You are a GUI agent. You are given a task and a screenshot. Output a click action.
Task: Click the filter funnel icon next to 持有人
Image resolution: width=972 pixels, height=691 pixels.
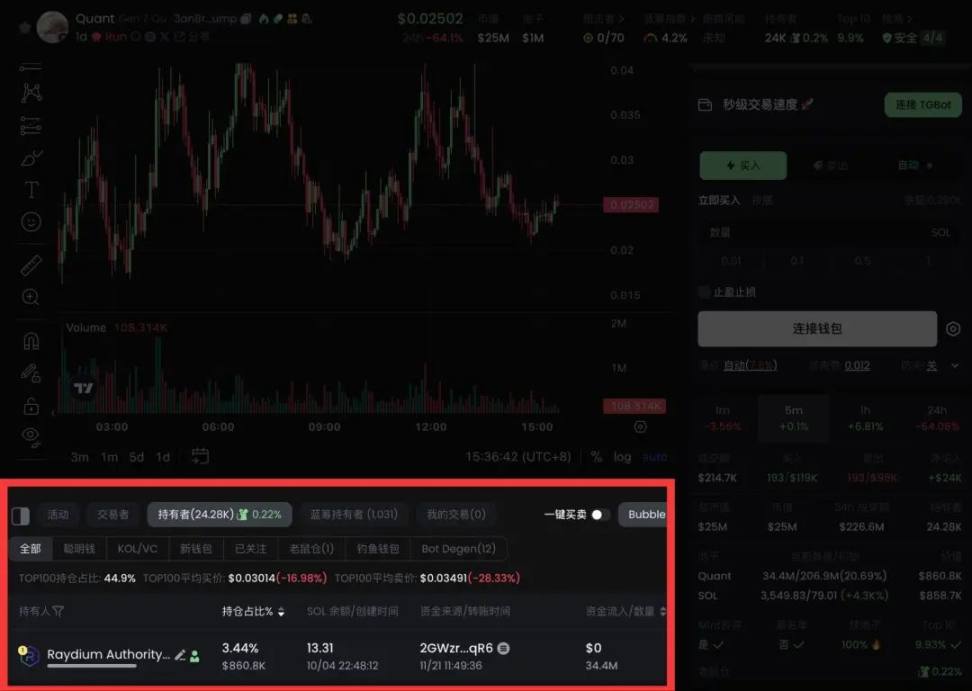tap(58, 612)
